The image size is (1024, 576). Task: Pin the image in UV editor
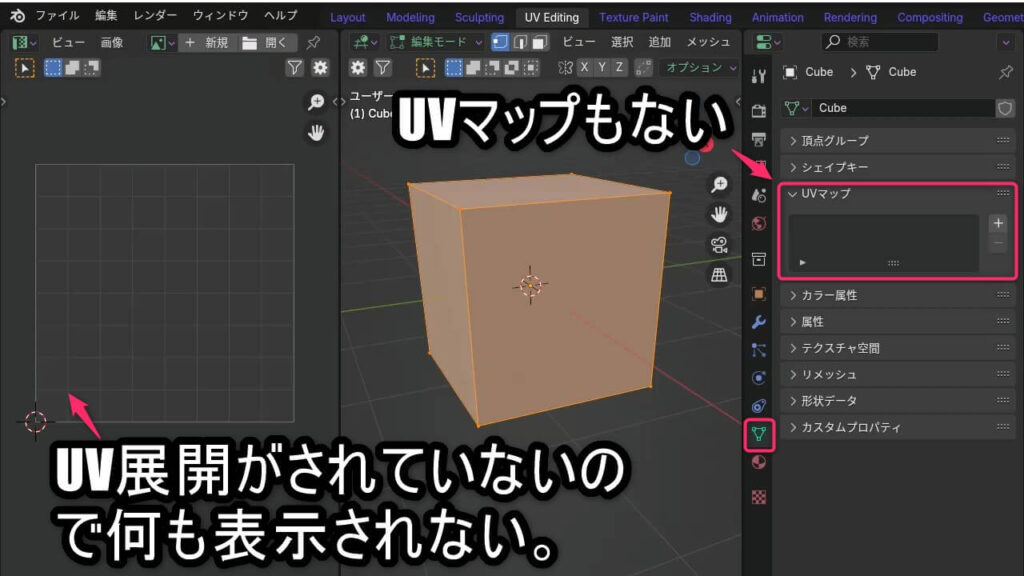(313, 42)
